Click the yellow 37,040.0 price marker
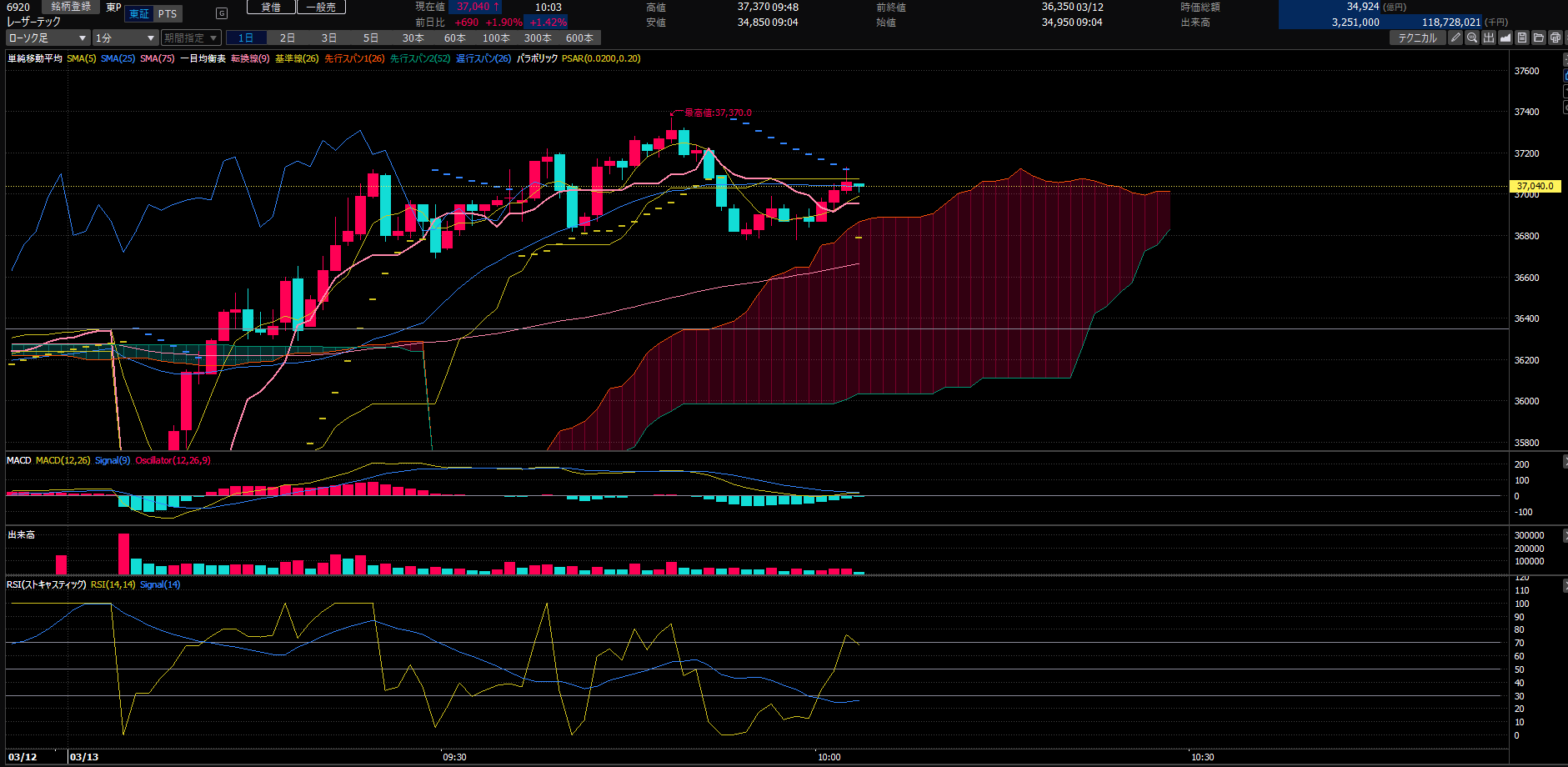 1535,186
